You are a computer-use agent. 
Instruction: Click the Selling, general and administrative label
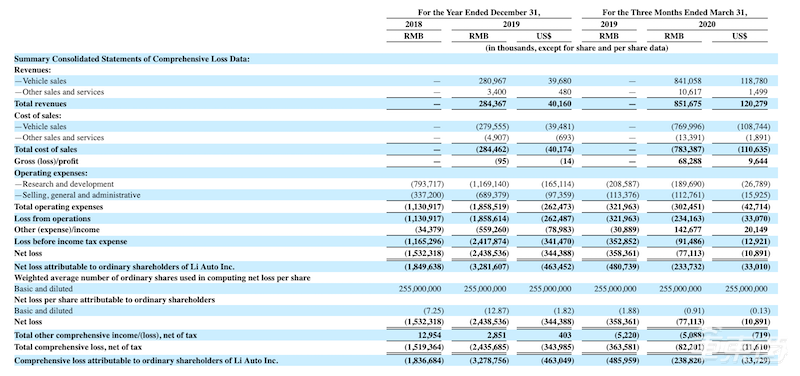(77, 195)
